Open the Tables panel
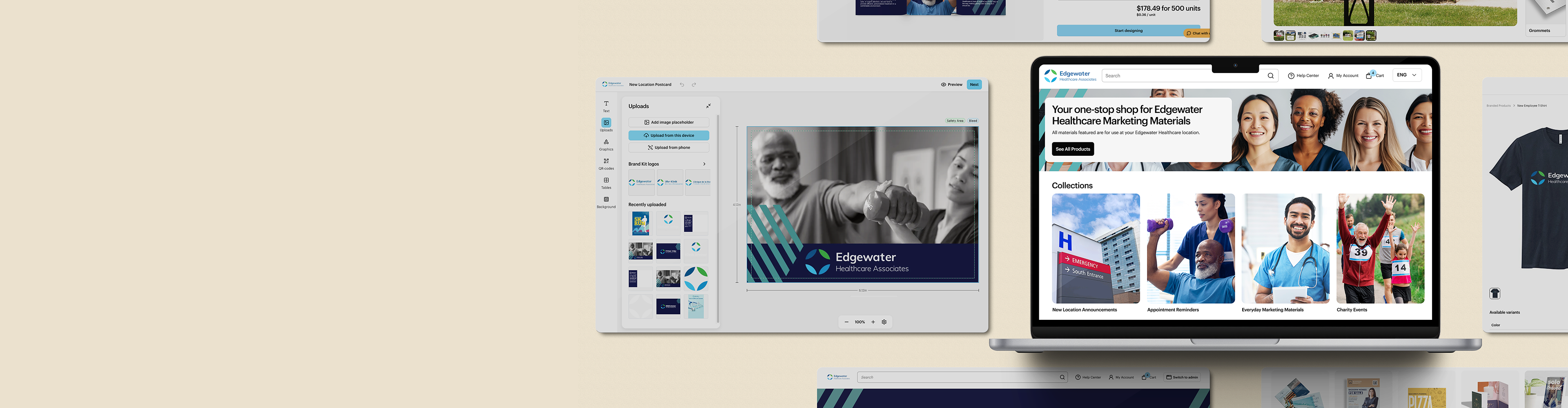This screenshot has width=1568, height=408. [606, 183]
